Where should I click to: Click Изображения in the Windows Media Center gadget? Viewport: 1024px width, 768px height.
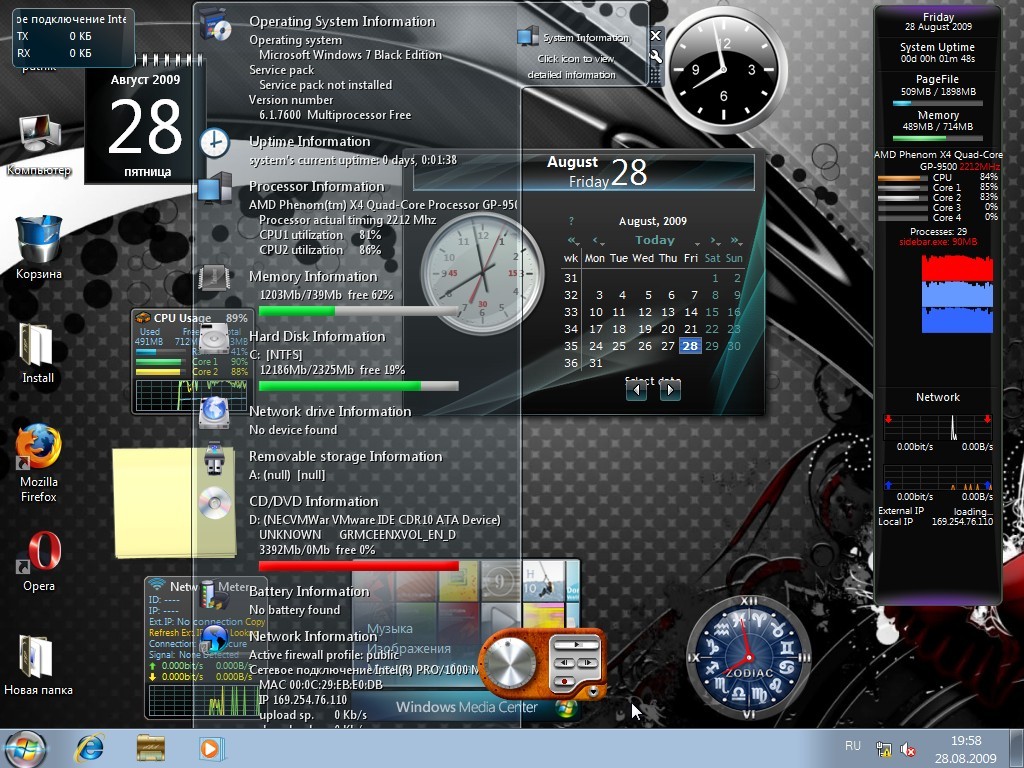(x=409, y=648)
